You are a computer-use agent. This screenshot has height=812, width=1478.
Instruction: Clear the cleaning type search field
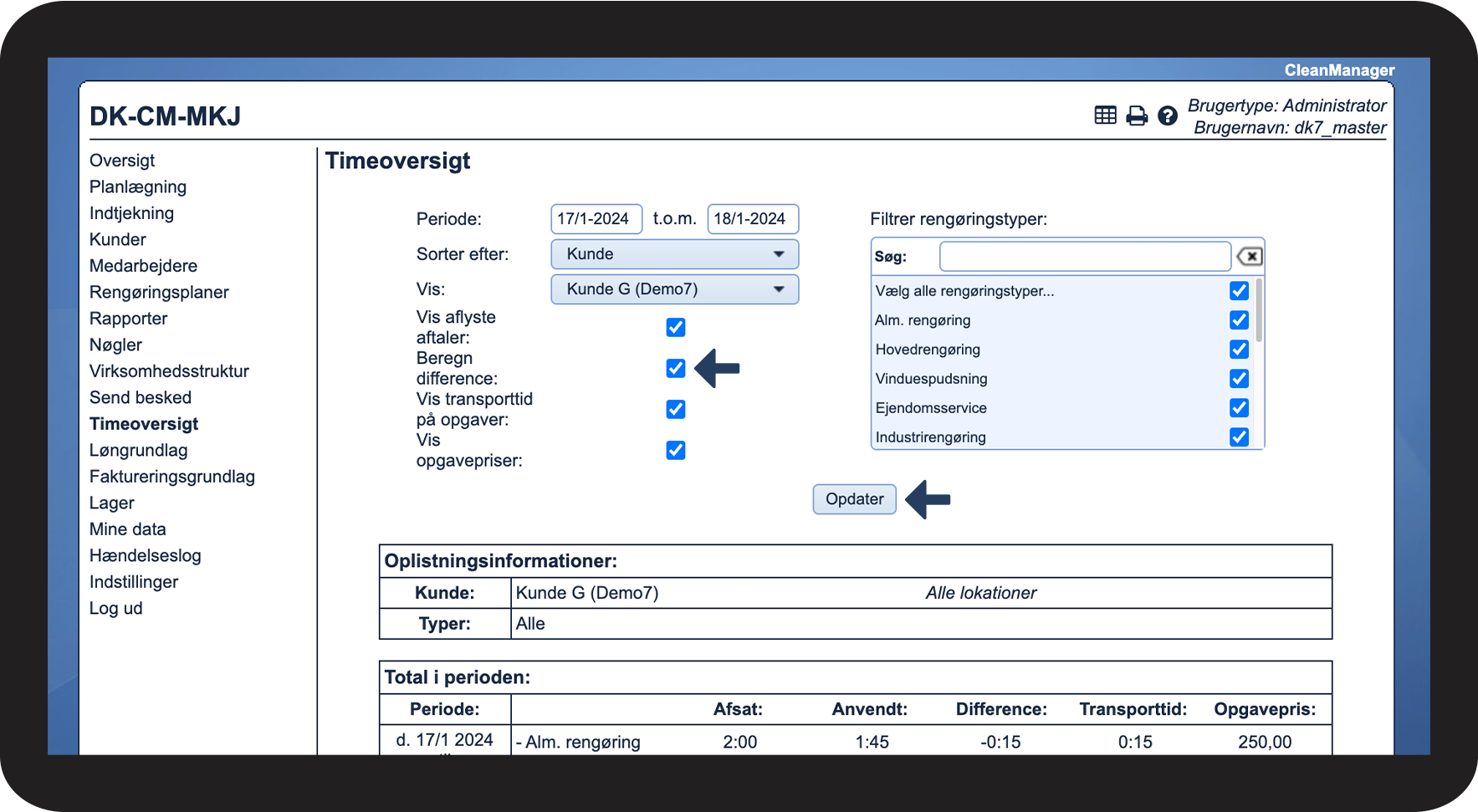[x=1249, y=257]
